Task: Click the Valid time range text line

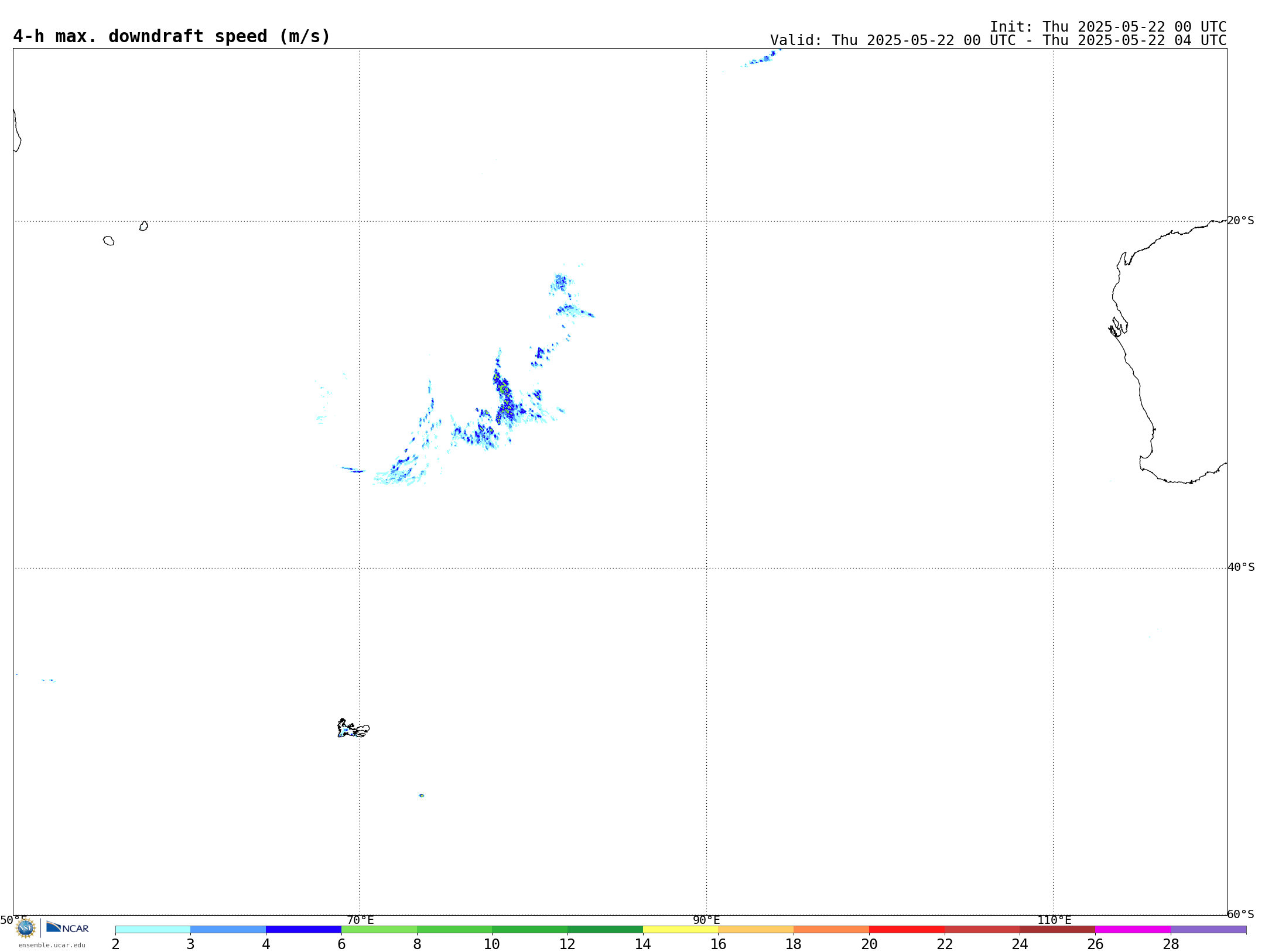Action: pos(998,40)
